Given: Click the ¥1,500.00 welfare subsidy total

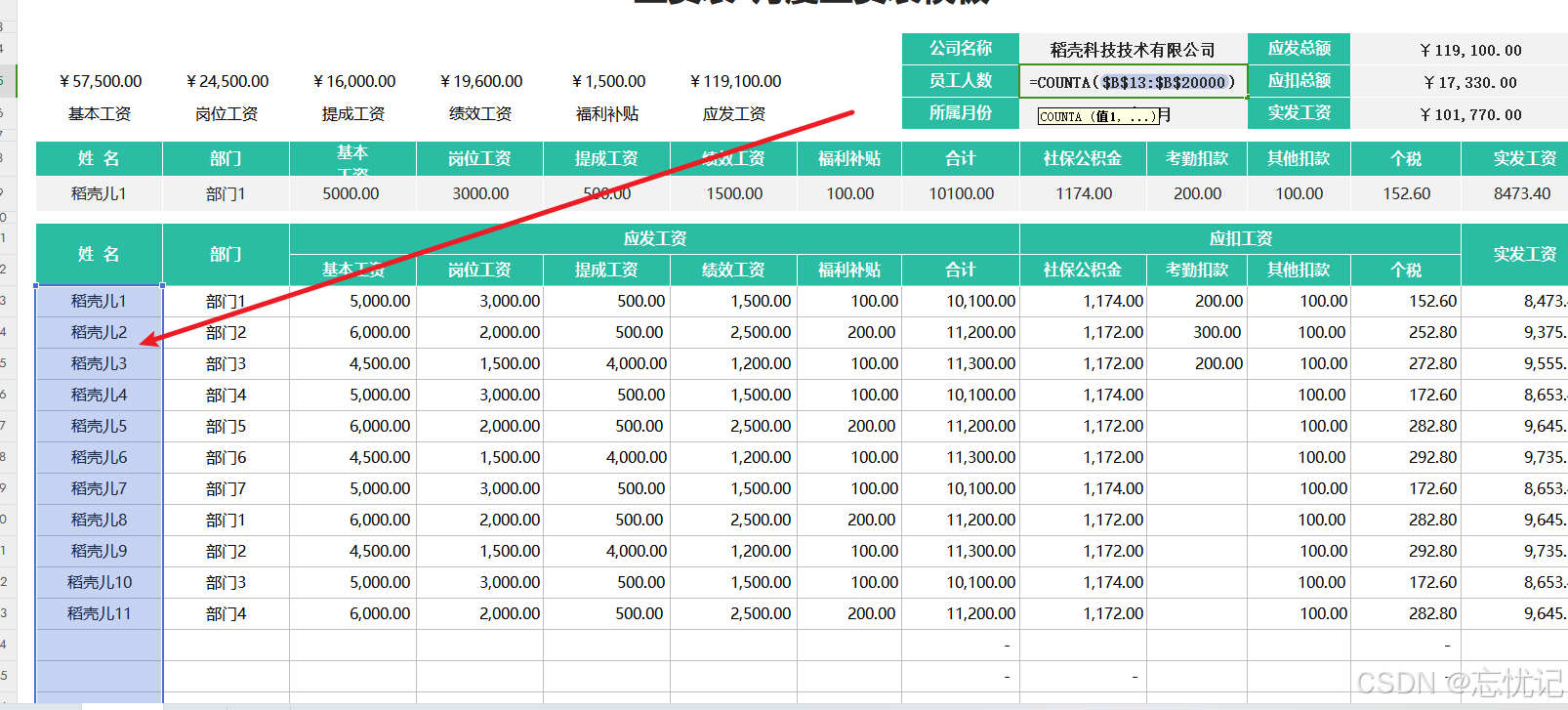Looking at the screenshot, I should coord(607,81).
